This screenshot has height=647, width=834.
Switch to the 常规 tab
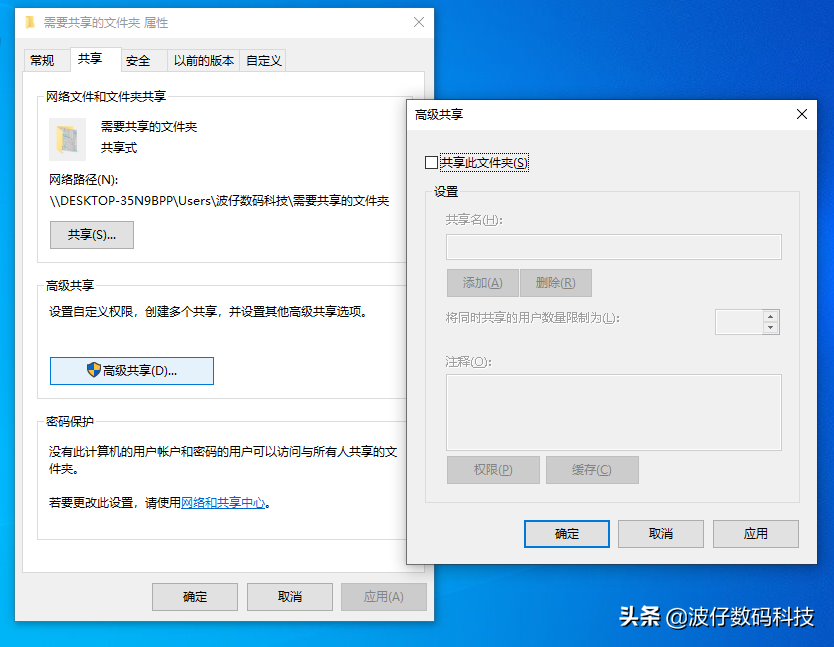tap(42, 61)
